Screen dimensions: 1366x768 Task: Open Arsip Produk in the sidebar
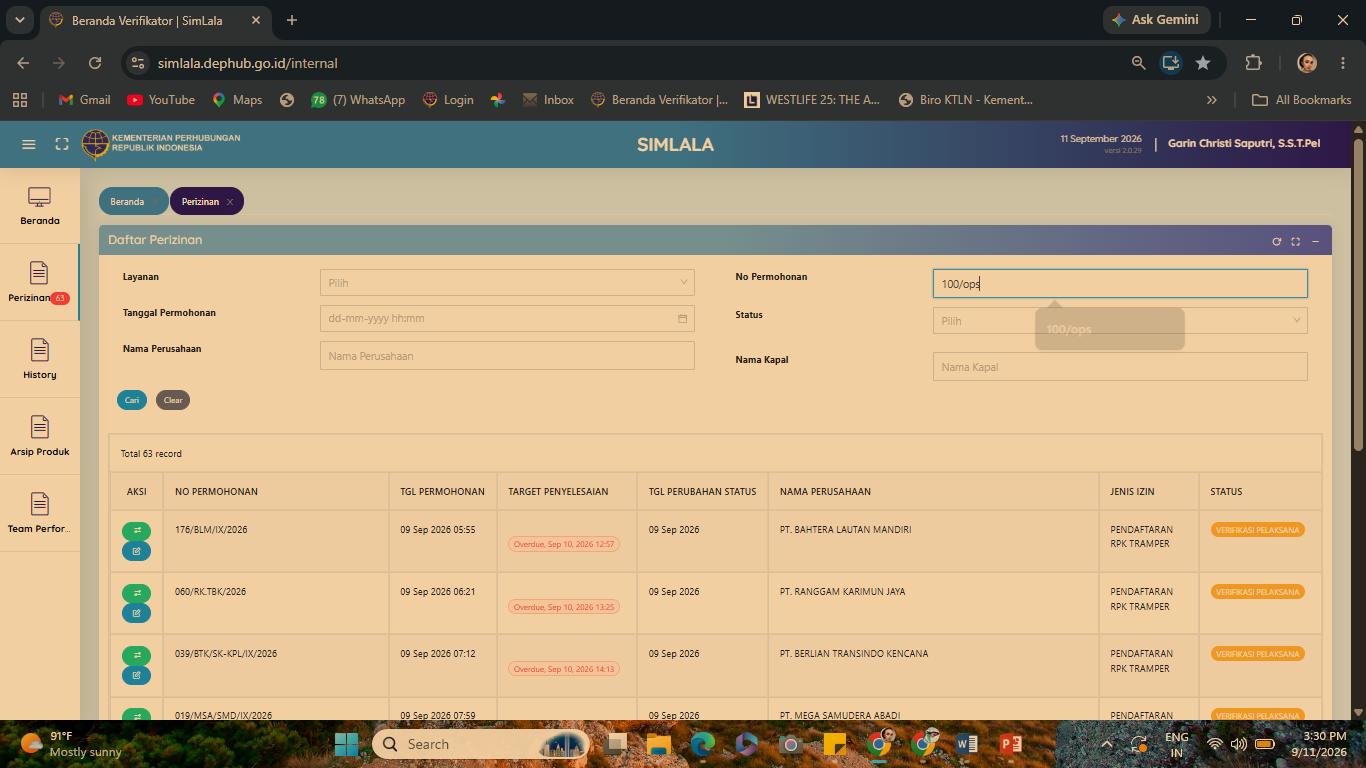tap(40, 436)
